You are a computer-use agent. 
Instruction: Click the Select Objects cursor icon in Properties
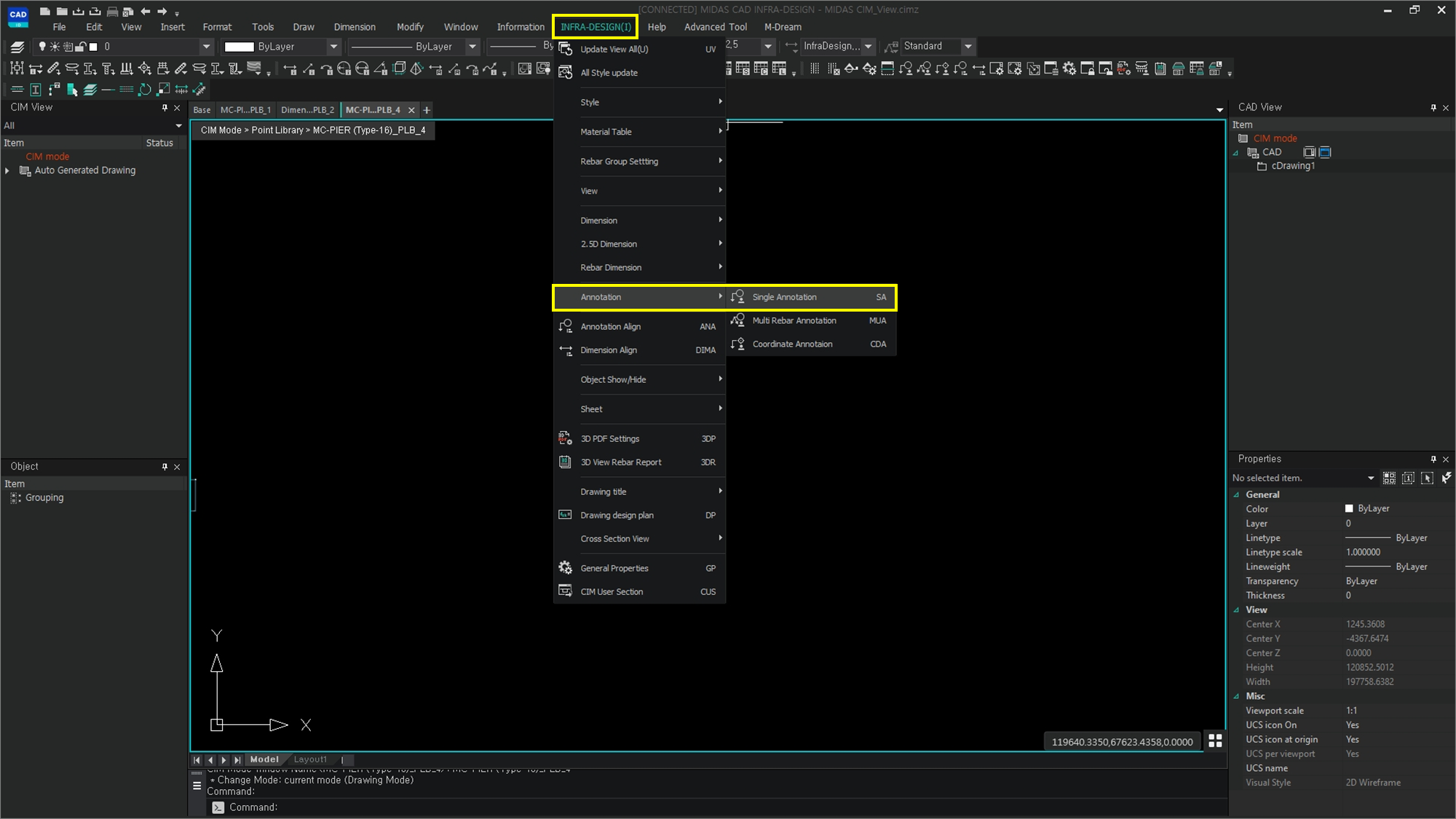(1427, 478)
